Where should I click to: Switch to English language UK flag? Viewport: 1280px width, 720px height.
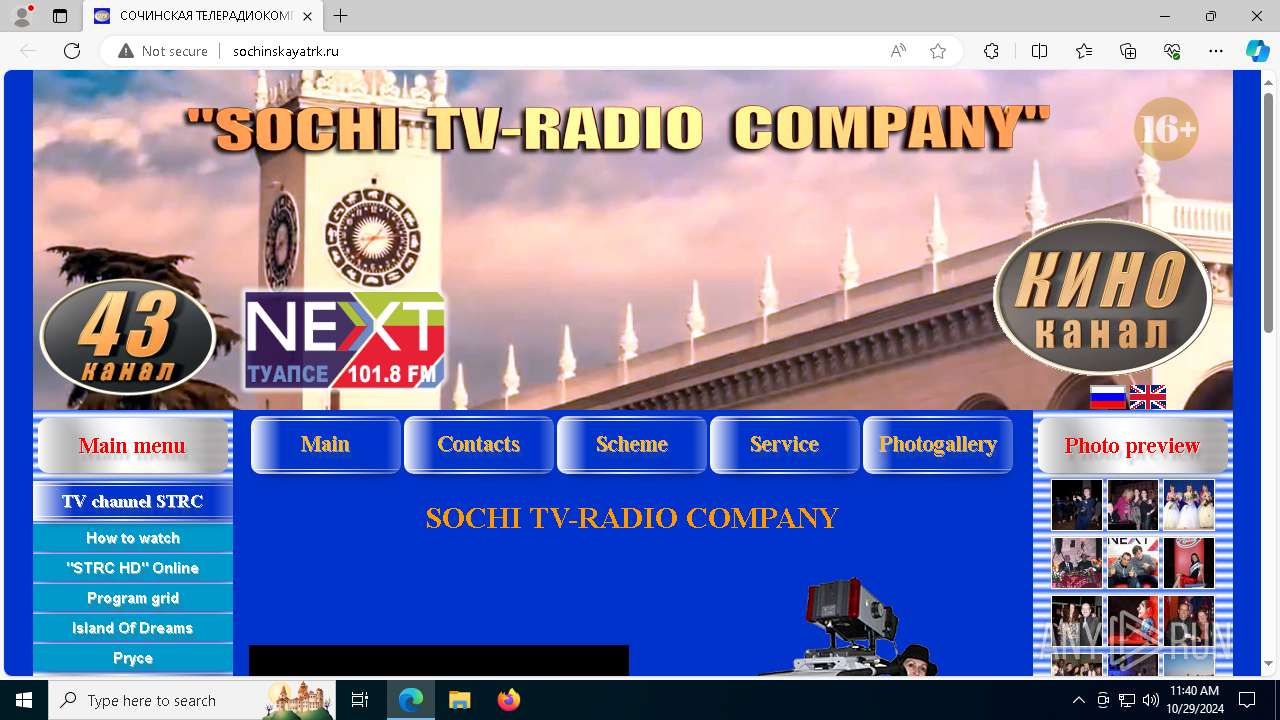coord(1147,397)
